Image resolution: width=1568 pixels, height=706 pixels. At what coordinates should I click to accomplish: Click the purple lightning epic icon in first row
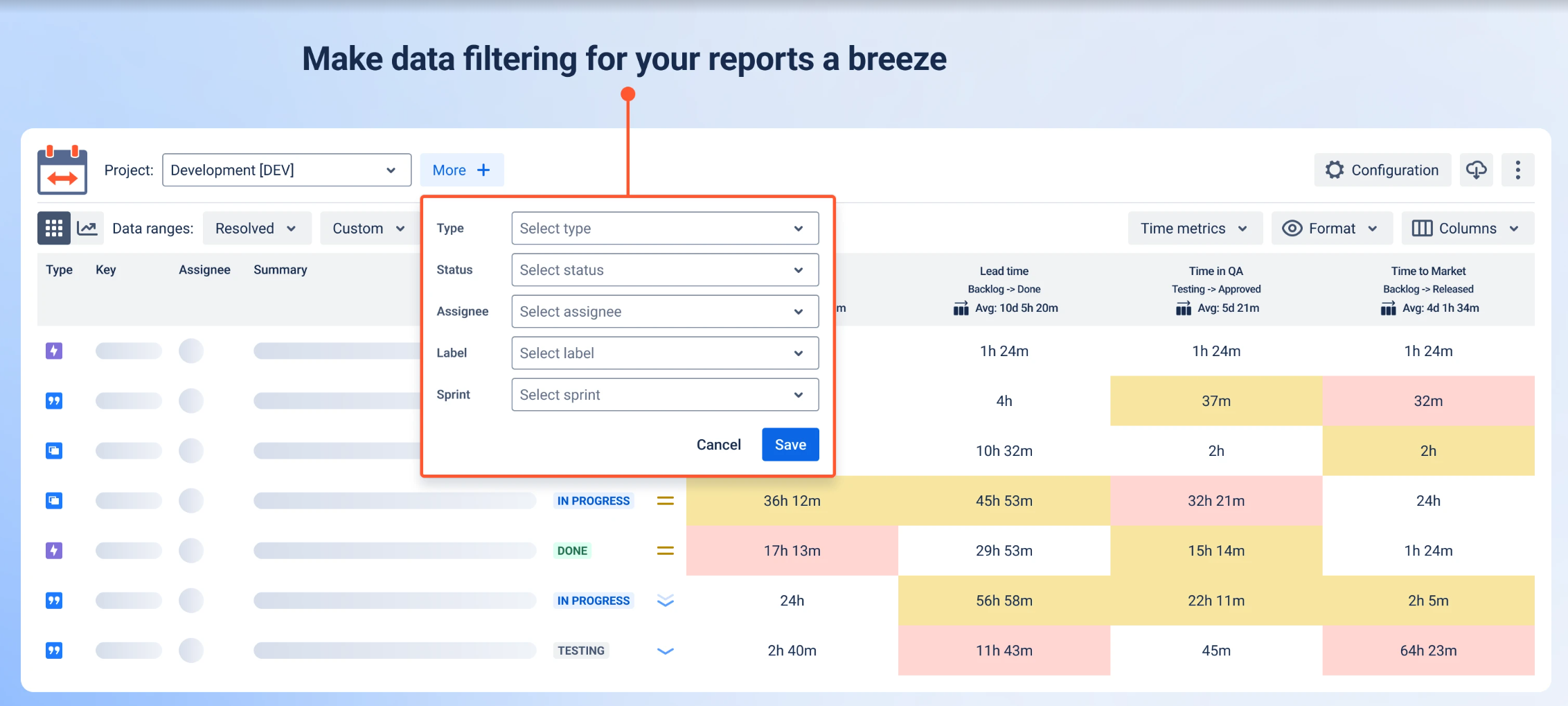(54, 351)
